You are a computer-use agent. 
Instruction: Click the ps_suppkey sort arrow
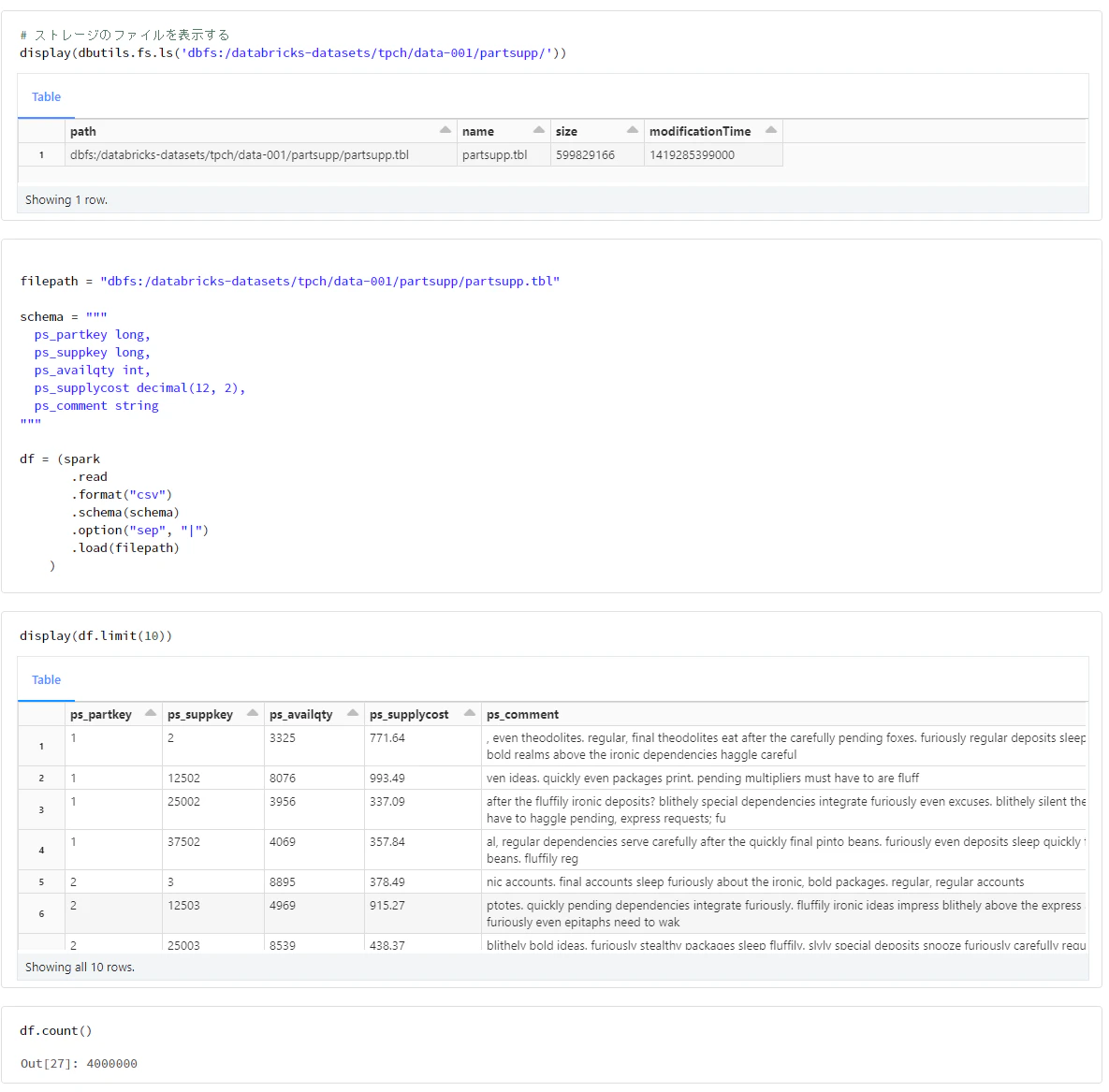[253, 713]
